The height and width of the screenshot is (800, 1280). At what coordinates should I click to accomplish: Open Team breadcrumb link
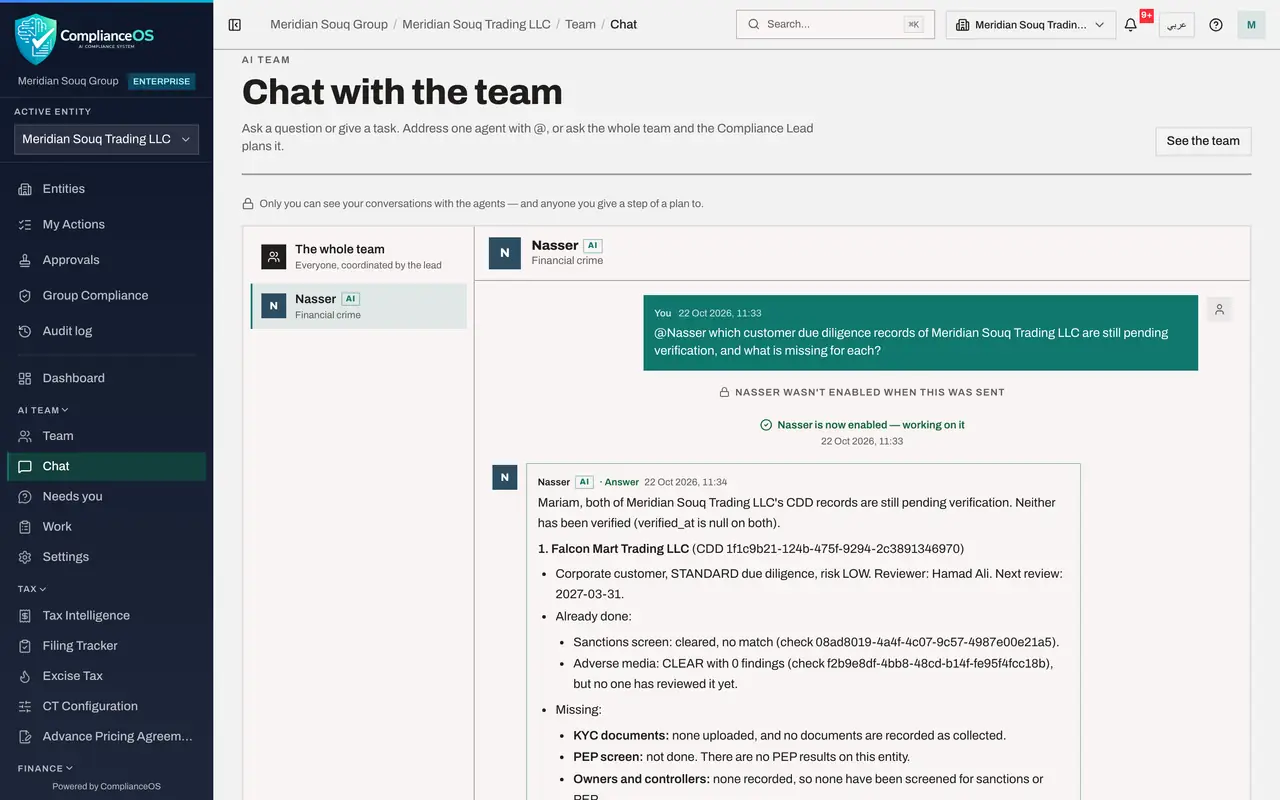580,25
